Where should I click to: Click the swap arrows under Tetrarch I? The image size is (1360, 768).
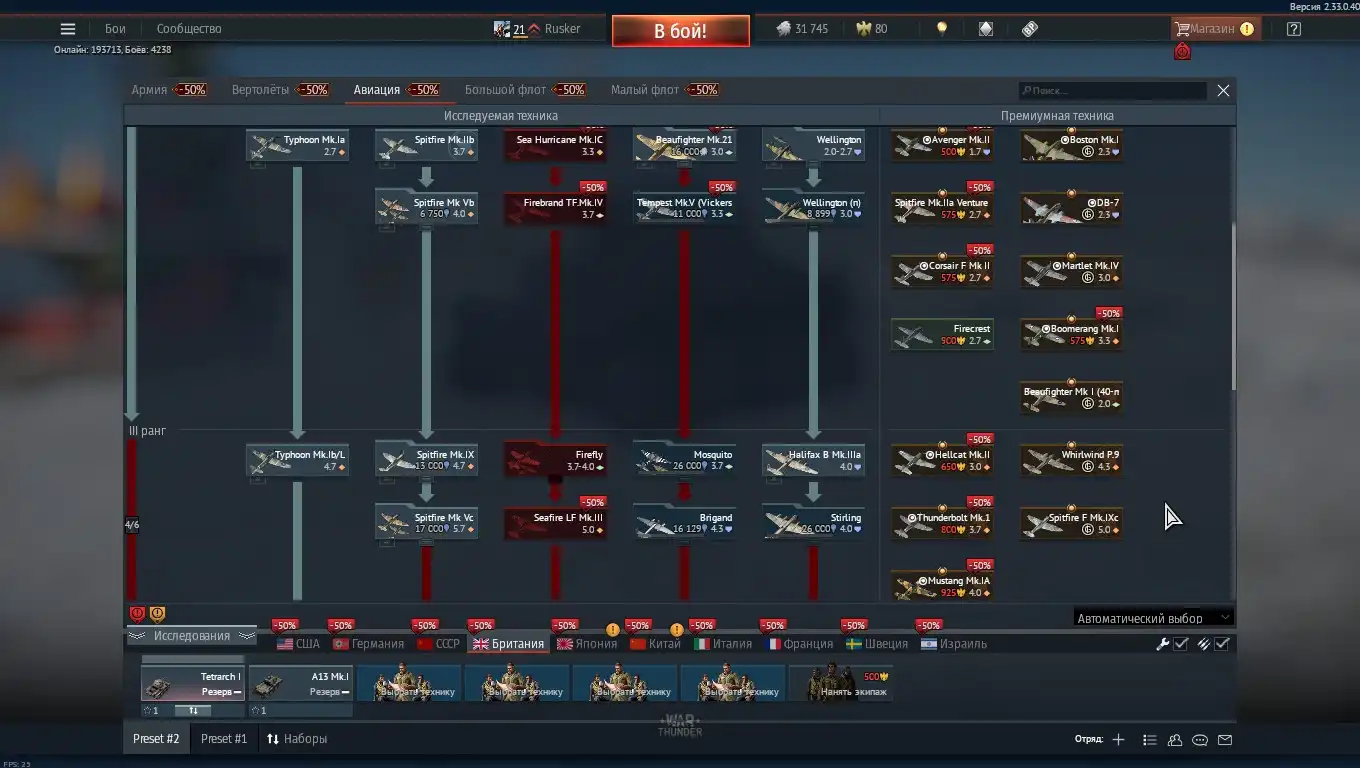click(193, 711)
